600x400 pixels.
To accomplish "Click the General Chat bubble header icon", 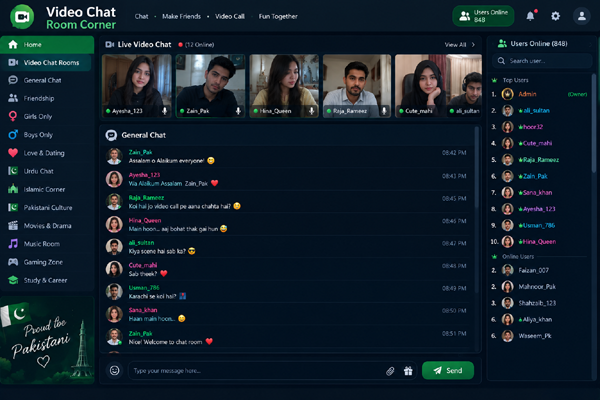I will (x=111, y=135).
